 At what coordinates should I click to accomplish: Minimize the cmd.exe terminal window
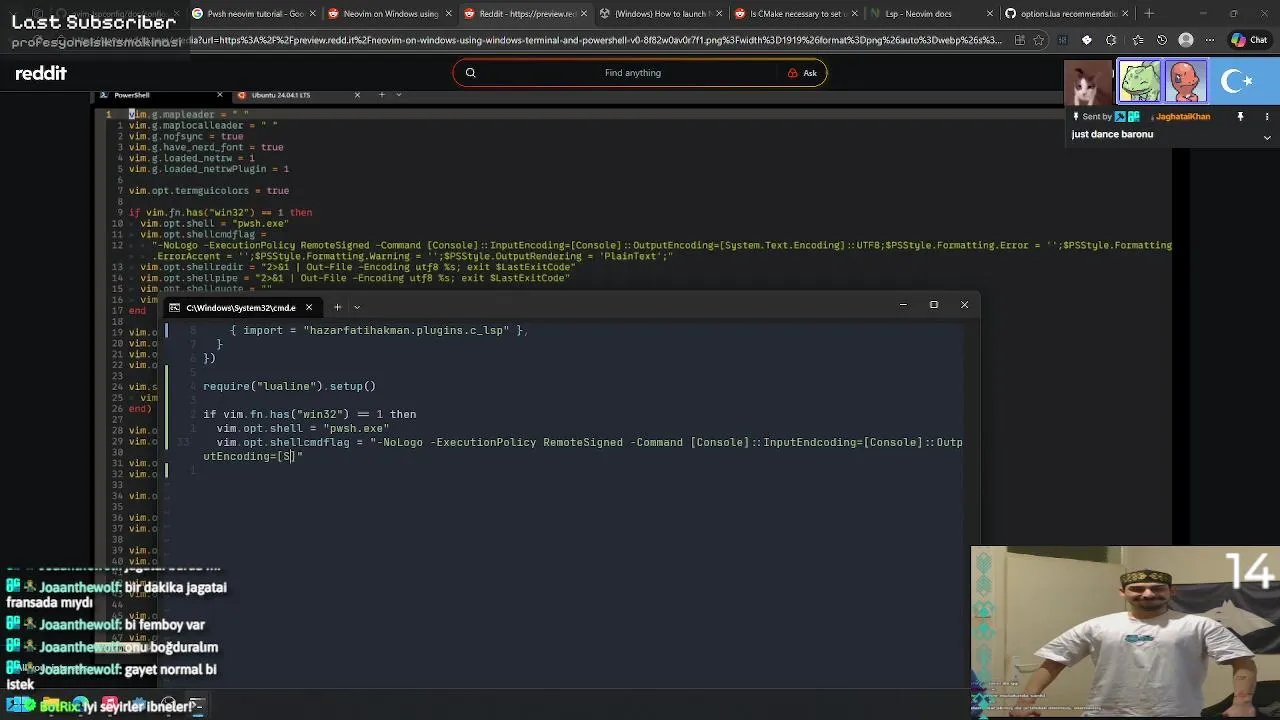point(903,305)
